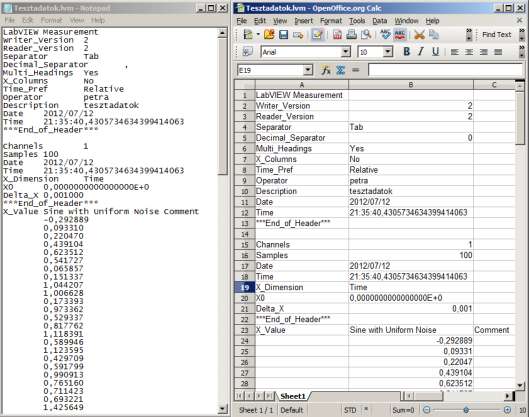Click the Spelling check icon

385,34
